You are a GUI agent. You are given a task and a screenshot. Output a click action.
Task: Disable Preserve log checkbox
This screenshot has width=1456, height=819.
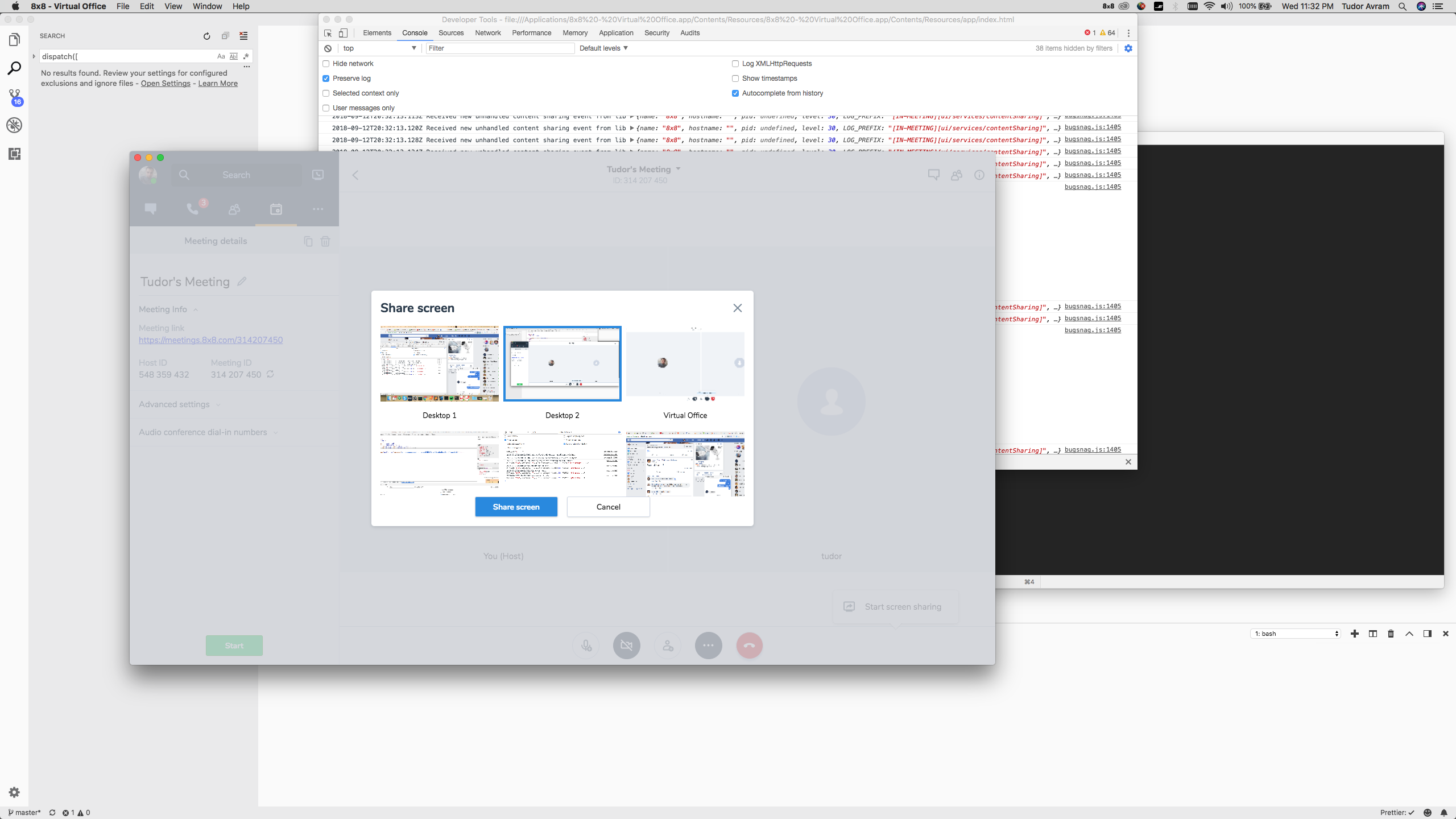[326, 78]
